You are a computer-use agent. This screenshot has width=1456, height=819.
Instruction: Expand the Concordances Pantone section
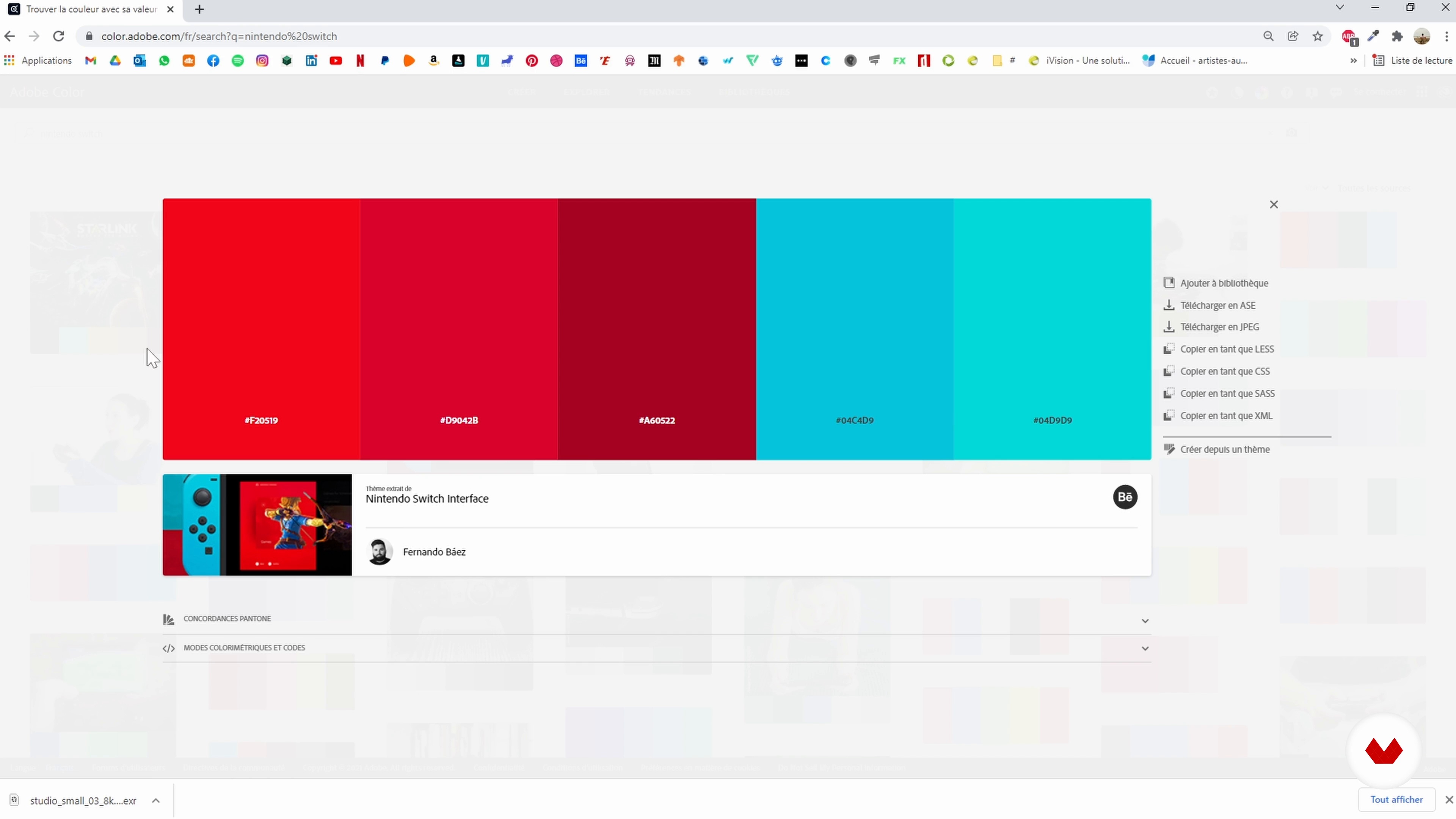click(657, 620)
